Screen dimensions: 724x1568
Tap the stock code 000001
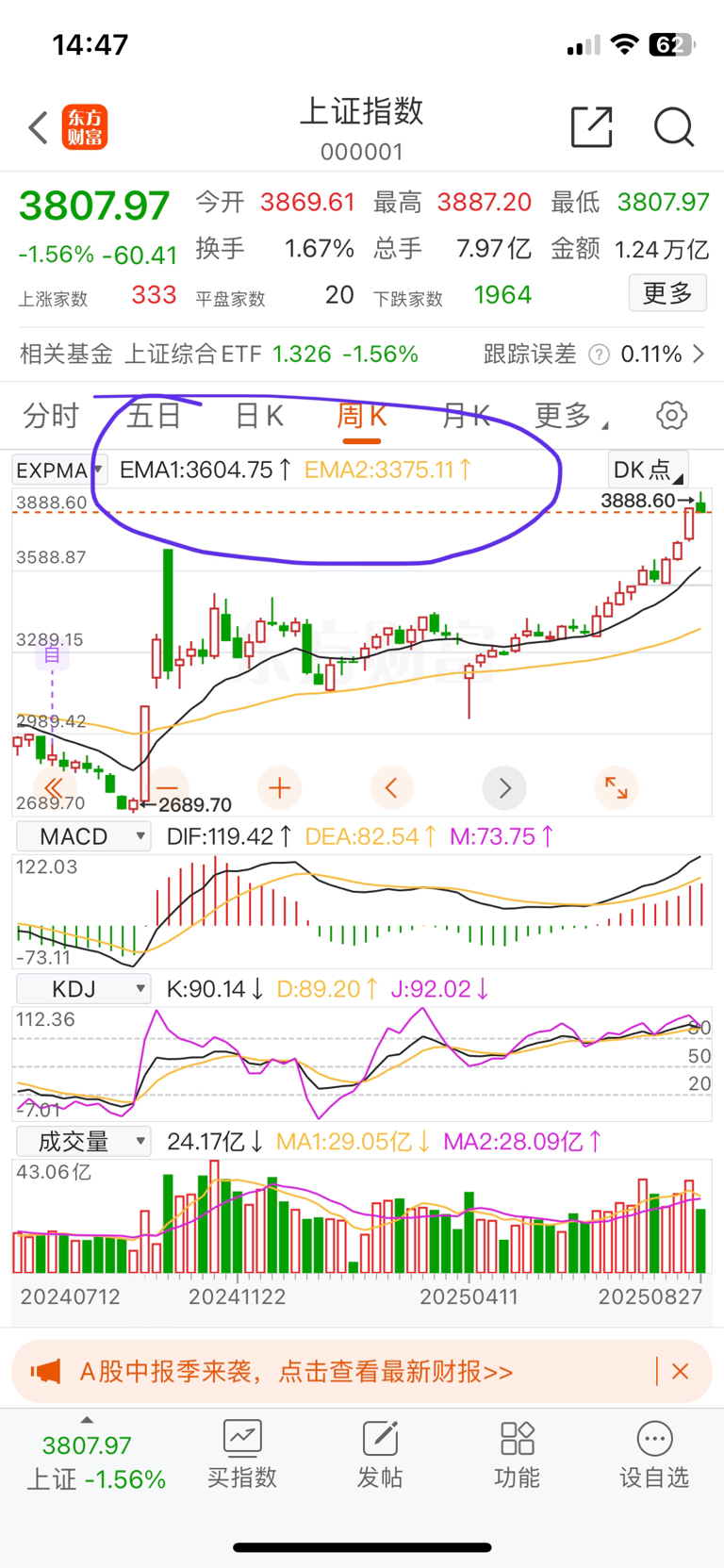[x=362, y=152]
